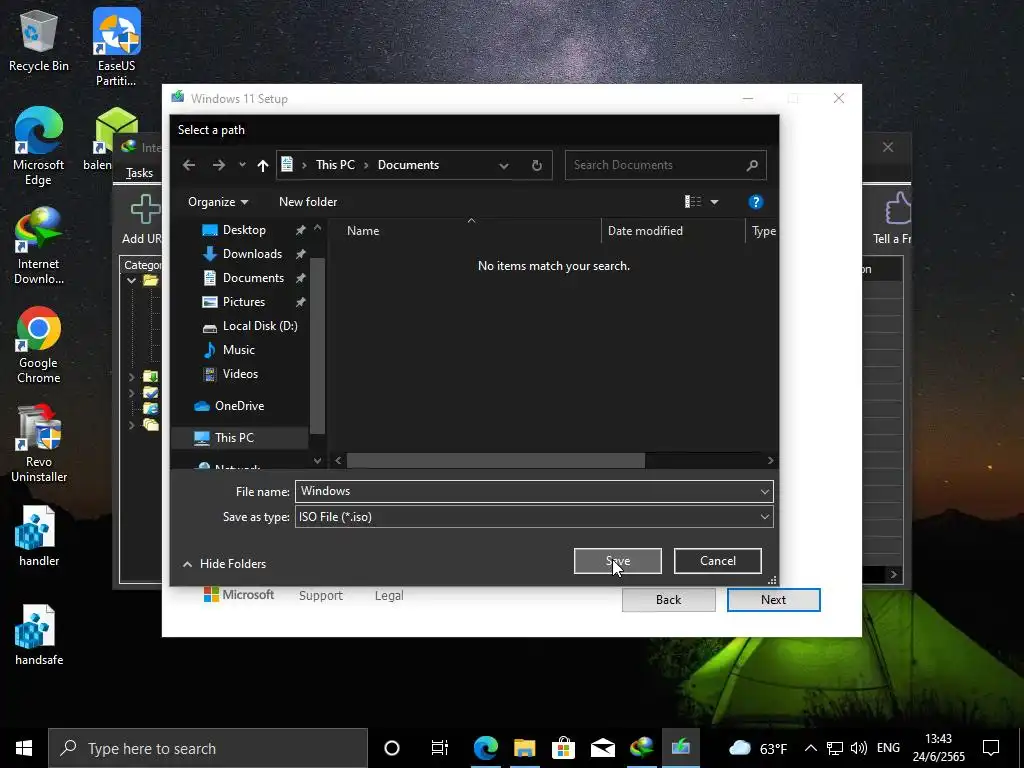Open Revo Uninstaller desktop shortcut
This screenshot has height=768, width=1024.
[x=39, y=443]
